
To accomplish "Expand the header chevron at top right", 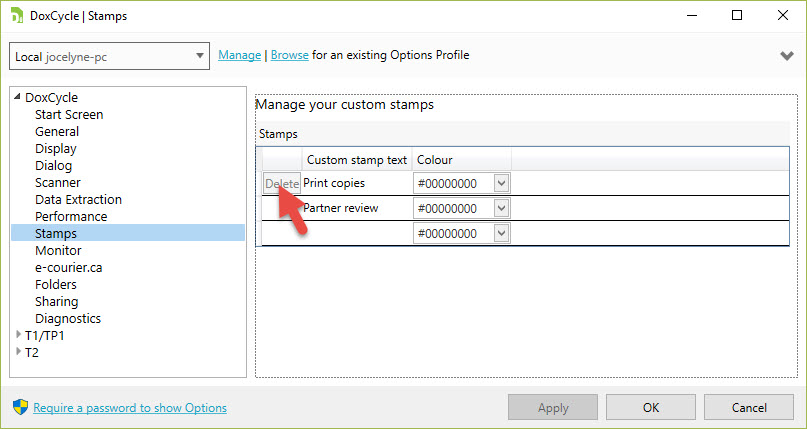I will tap(786, 56).
